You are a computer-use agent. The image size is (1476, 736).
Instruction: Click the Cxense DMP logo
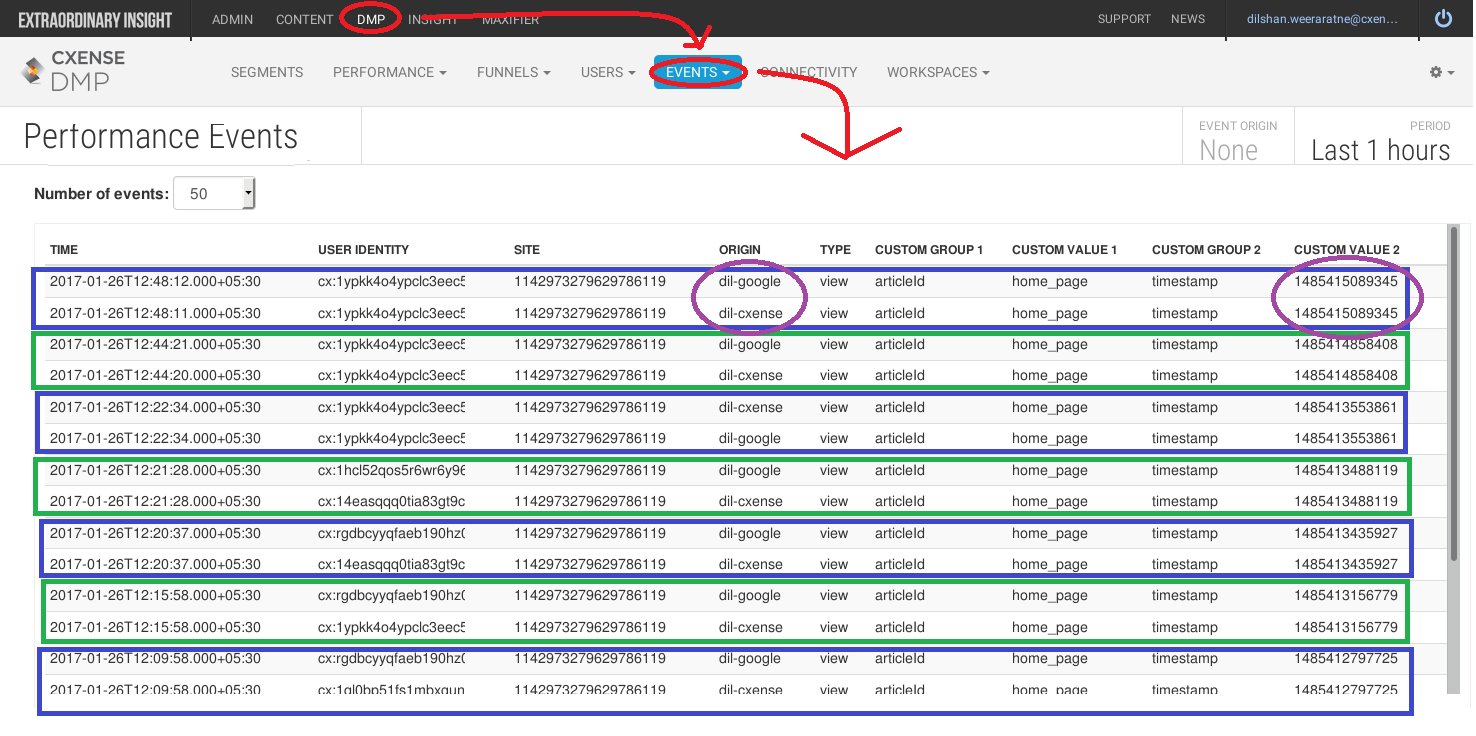[73, 71]
